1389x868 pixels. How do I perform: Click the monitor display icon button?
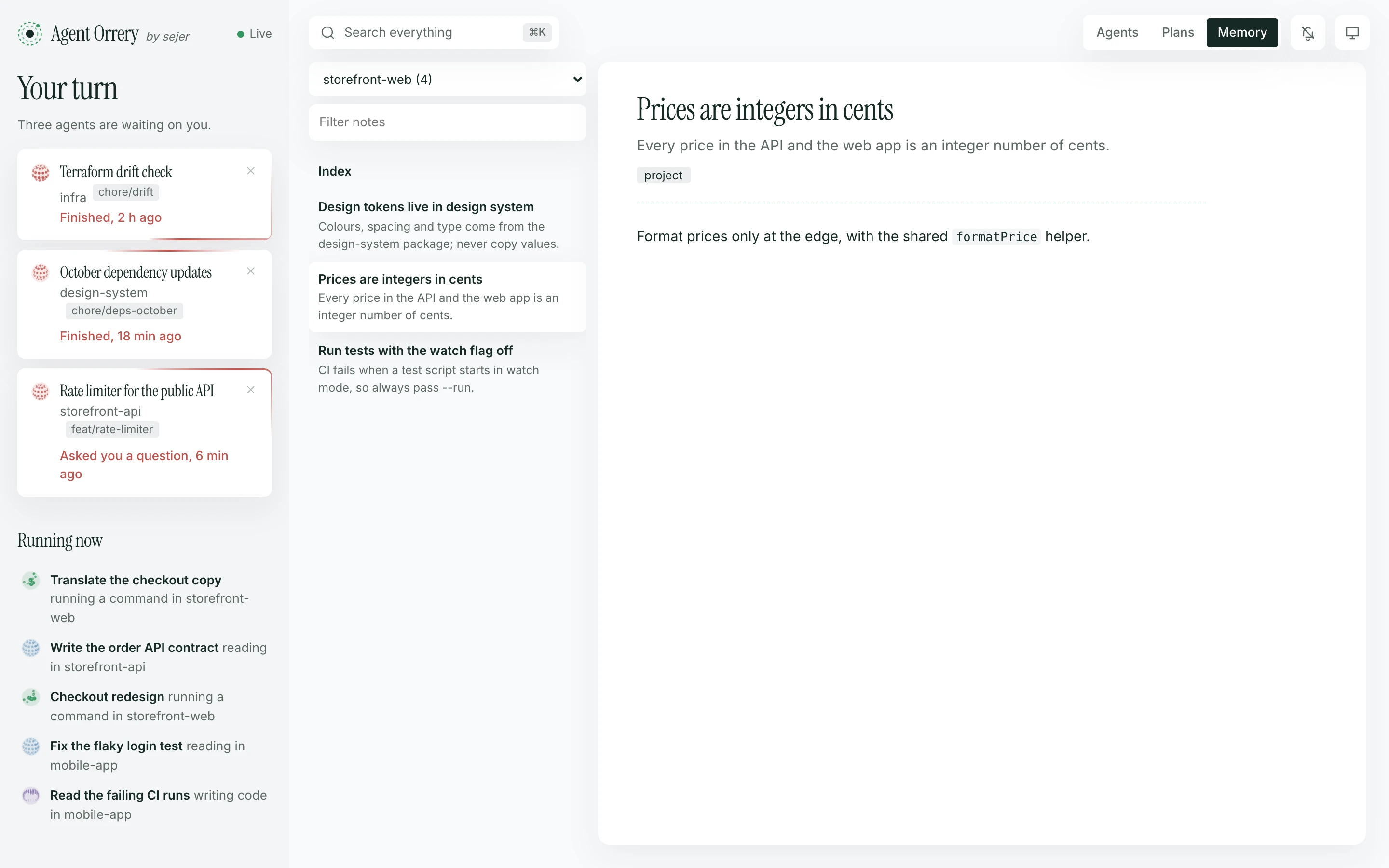[1352, 33]
